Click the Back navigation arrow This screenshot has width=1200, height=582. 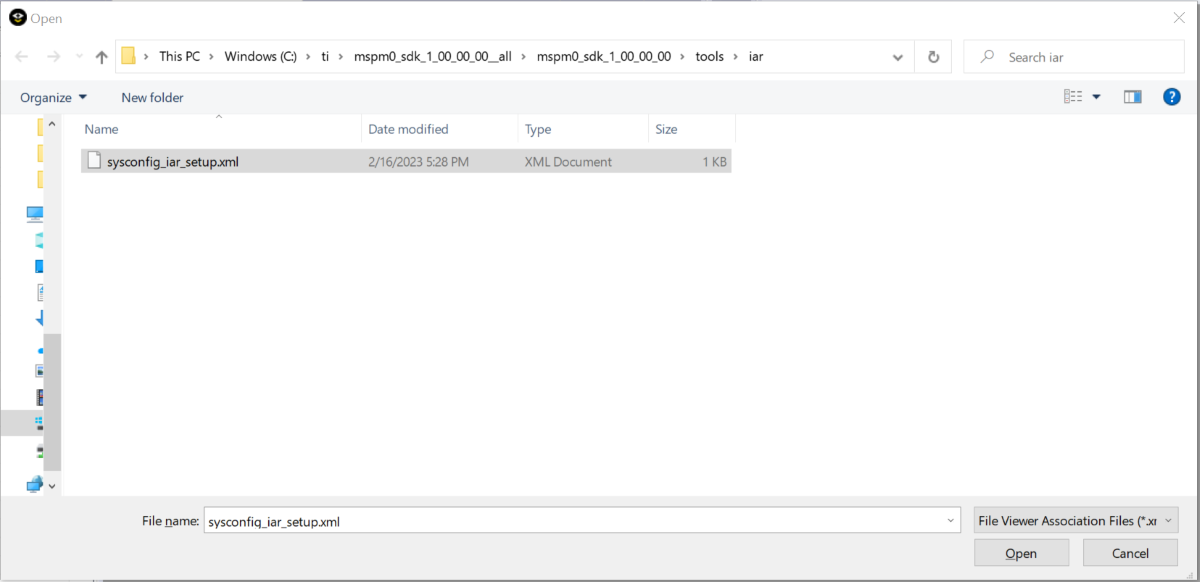[x=22, y=57]
